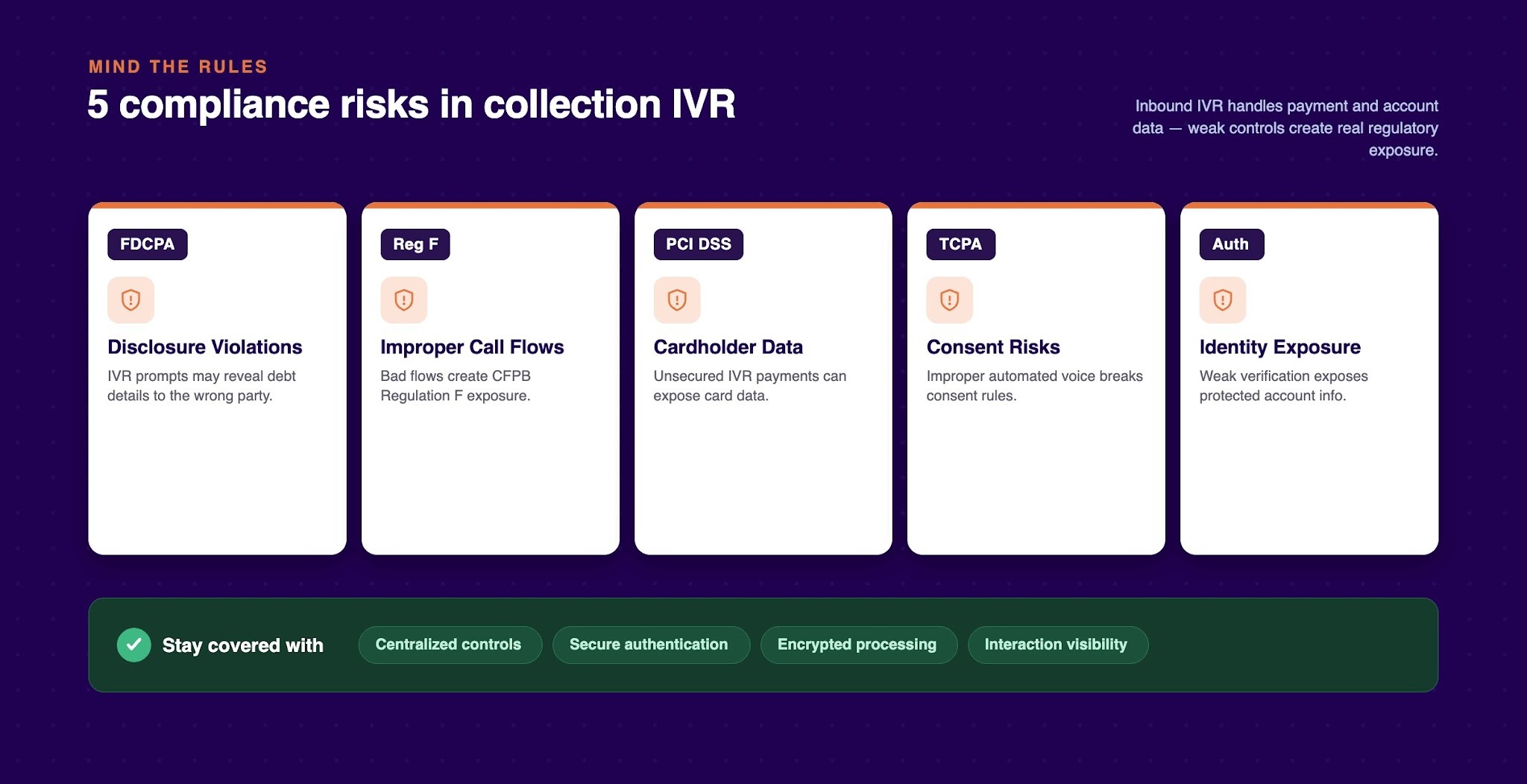1527x784 pixels.
Task: Click 'Bad flows create CFPB' description
Action: point(456,386)
